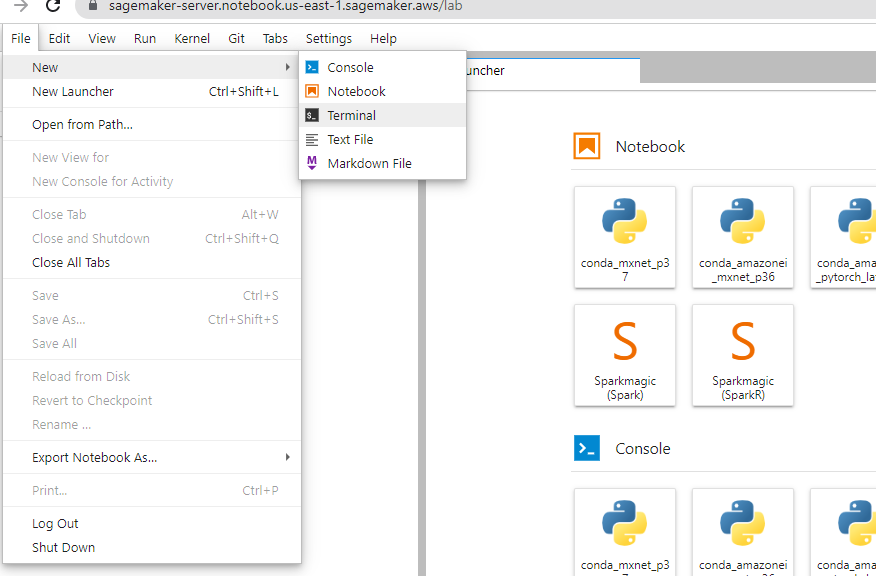Click the padlock icon in the address bar
The image size is (876, 576).
pyautogui.click(x=93, y=6)
